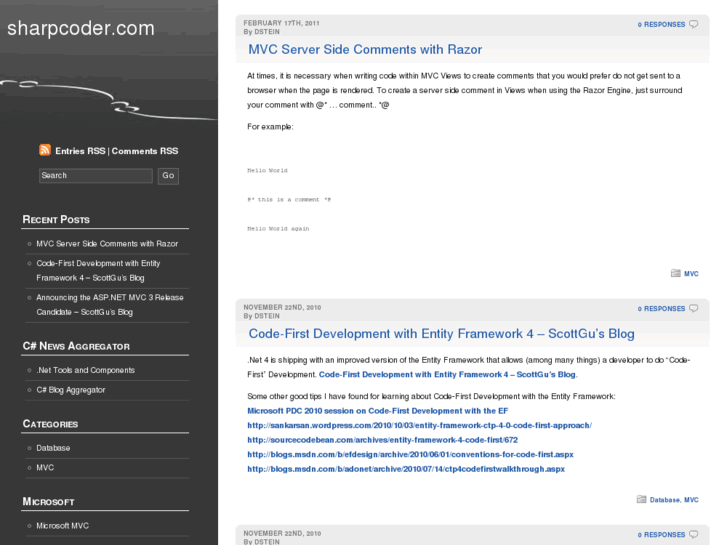Click the orange RSS feed icon
This screenshot has height=545, width=727.
point(45,151)
